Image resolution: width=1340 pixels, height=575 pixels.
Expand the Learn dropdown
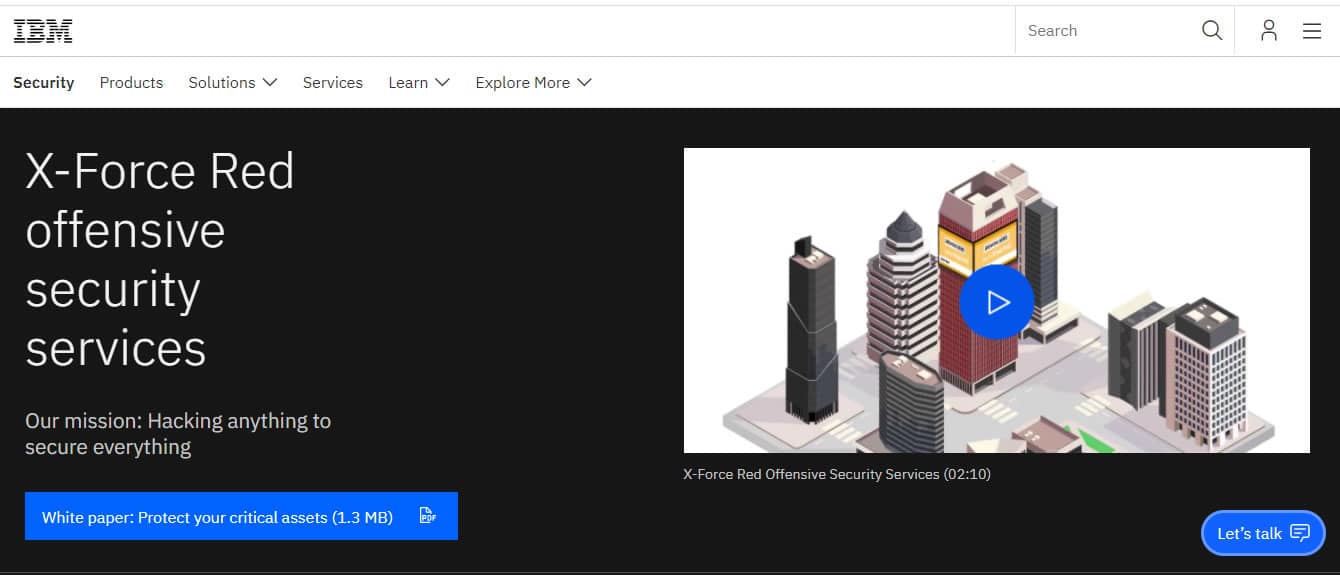(419, 82)
